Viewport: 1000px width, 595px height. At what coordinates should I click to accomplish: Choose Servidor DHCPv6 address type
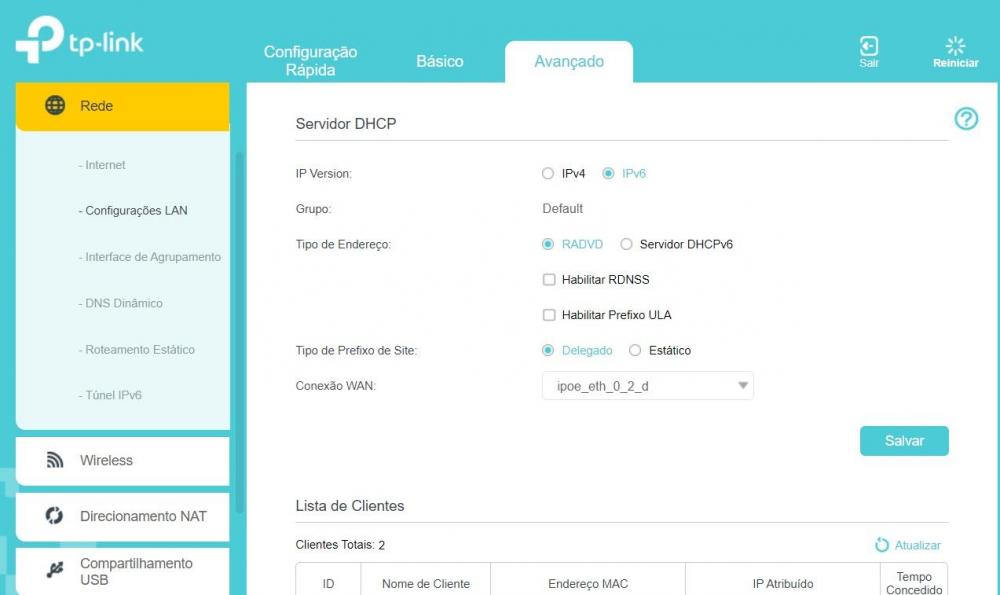(627, 244)
